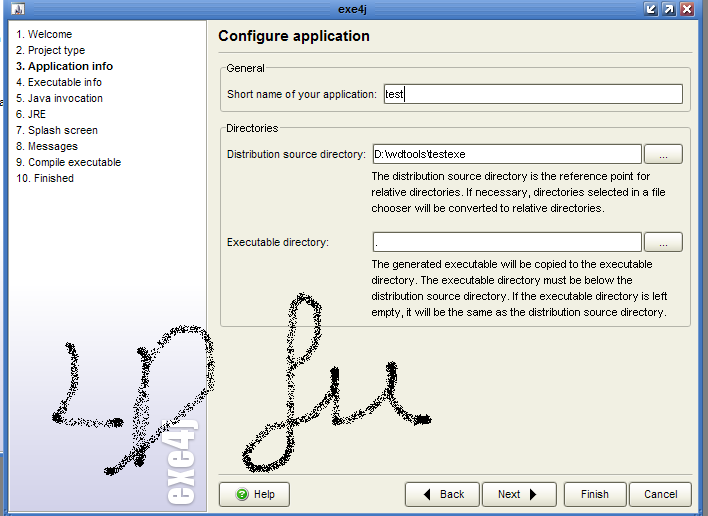Click the Configure application heading

click(x=294, y=36)
